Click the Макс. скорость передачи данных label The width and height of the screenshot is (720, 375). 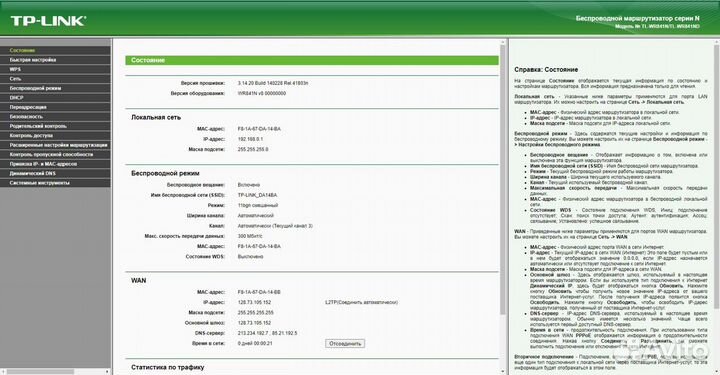tap(185, 236)
